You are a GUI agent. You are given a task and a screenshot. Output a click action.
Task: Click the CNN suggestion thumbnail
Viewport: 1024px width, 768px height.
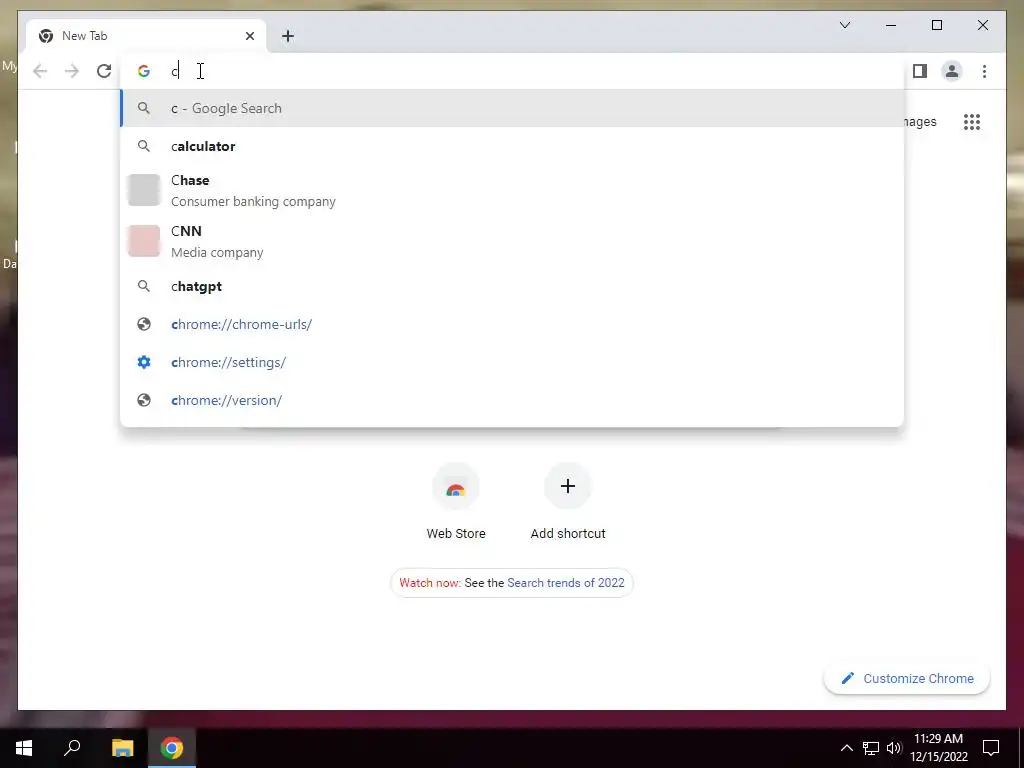[x=144, y=241]
